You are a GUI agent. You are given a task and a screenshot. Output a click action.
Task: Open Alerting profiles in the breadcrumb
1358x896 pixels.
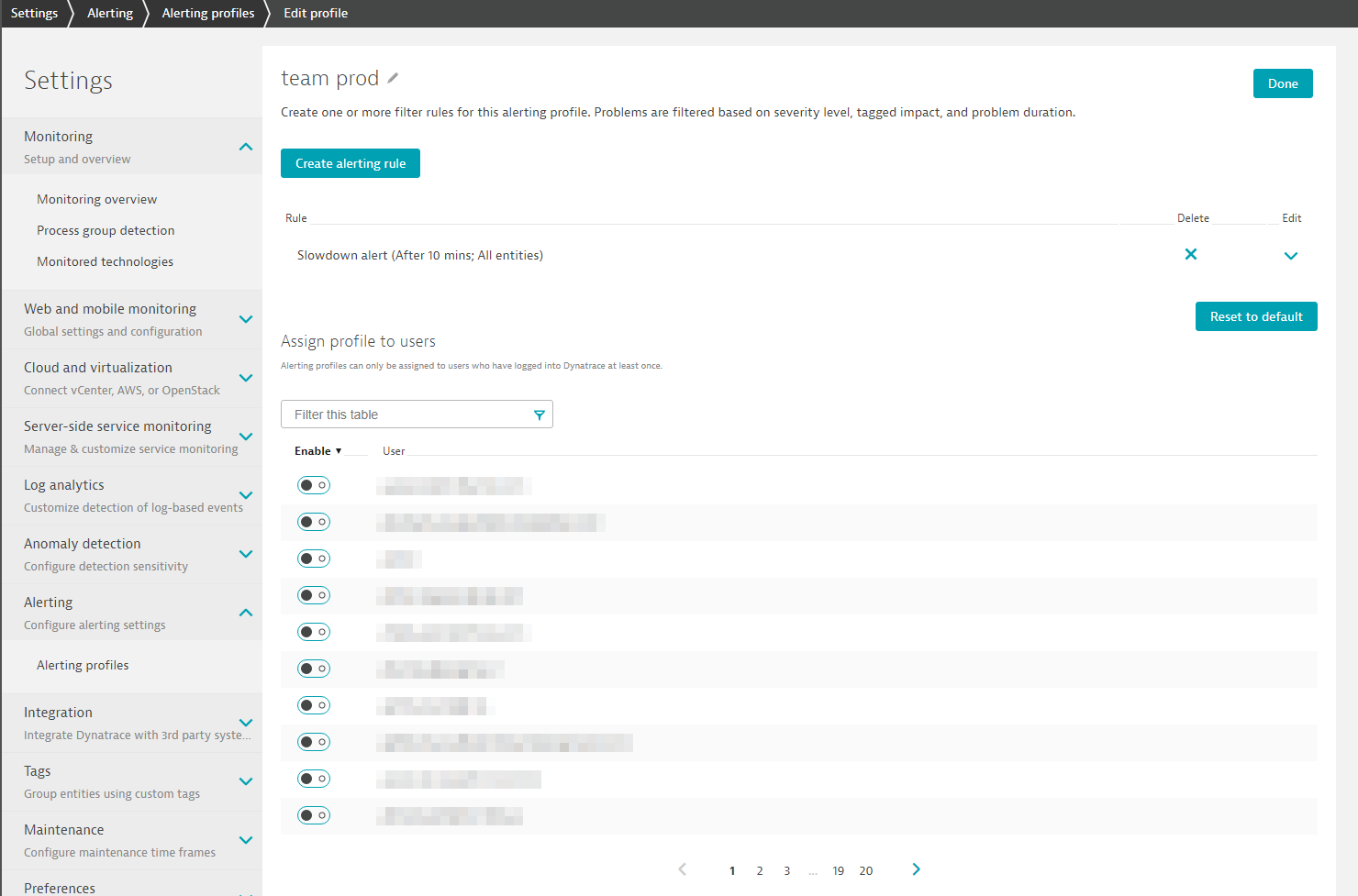pyautogui.click(x=208, y=14)
